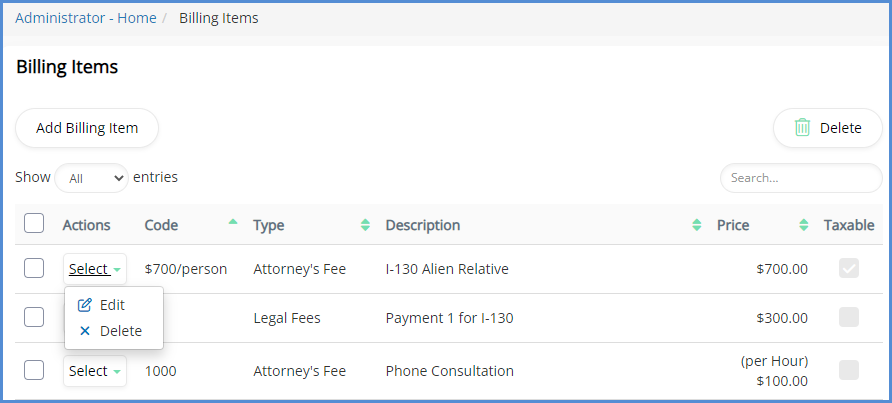Choose Delete from the actions menu
892x403 pixels.
(120, 331)
